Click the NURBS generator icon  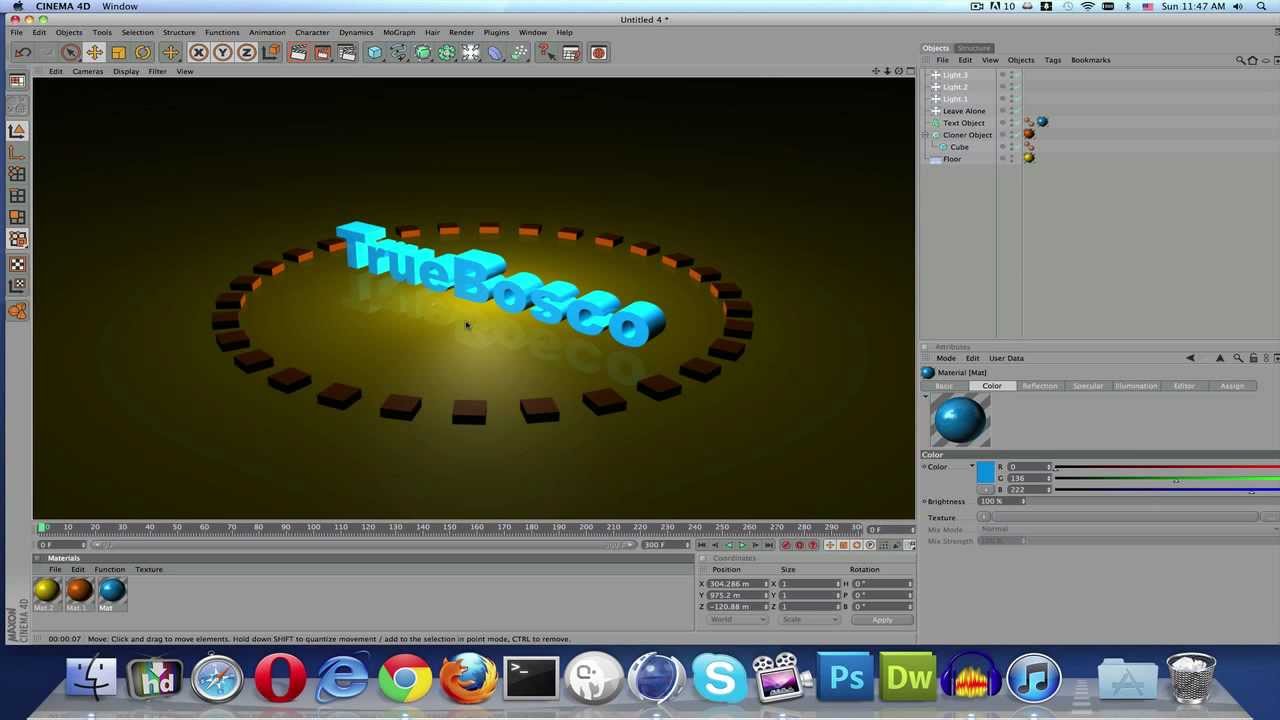[x=422, y=53]
